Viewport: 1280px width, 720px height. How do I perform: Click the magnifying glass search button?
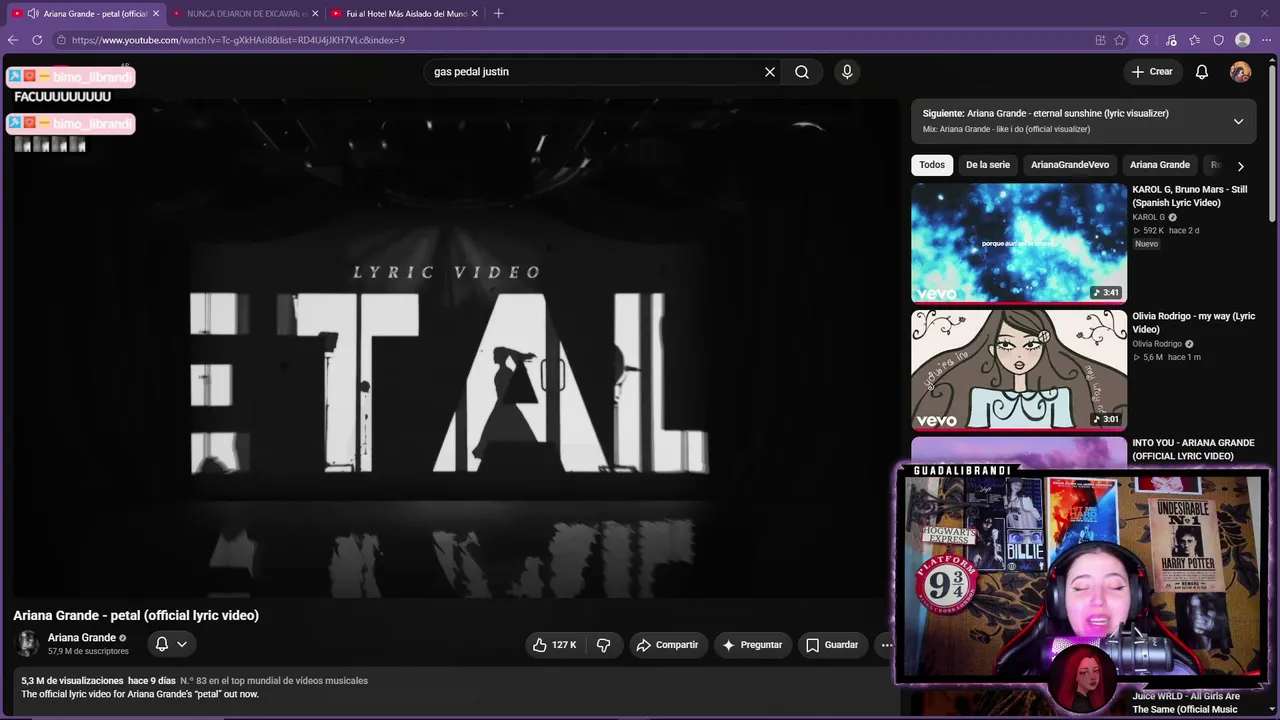[802, 72]
